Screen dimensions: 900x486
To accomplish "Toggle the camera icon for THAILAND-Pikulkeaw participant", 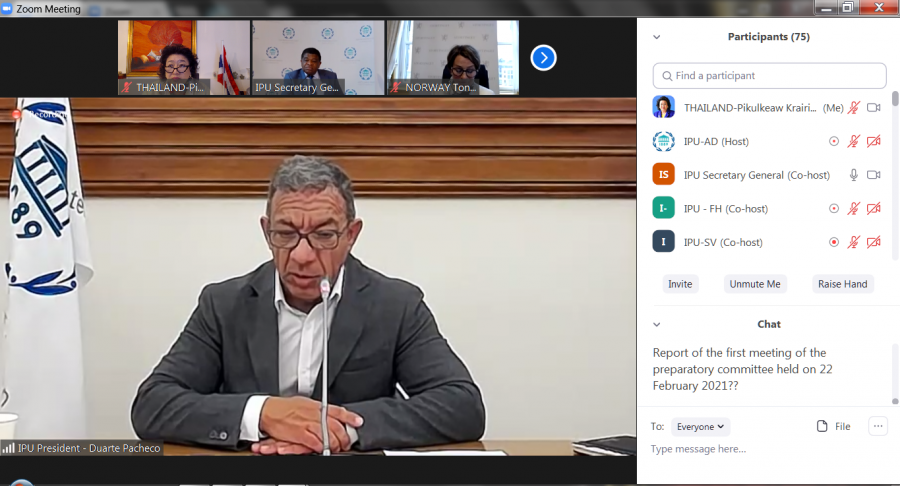I will click(873, 108).
